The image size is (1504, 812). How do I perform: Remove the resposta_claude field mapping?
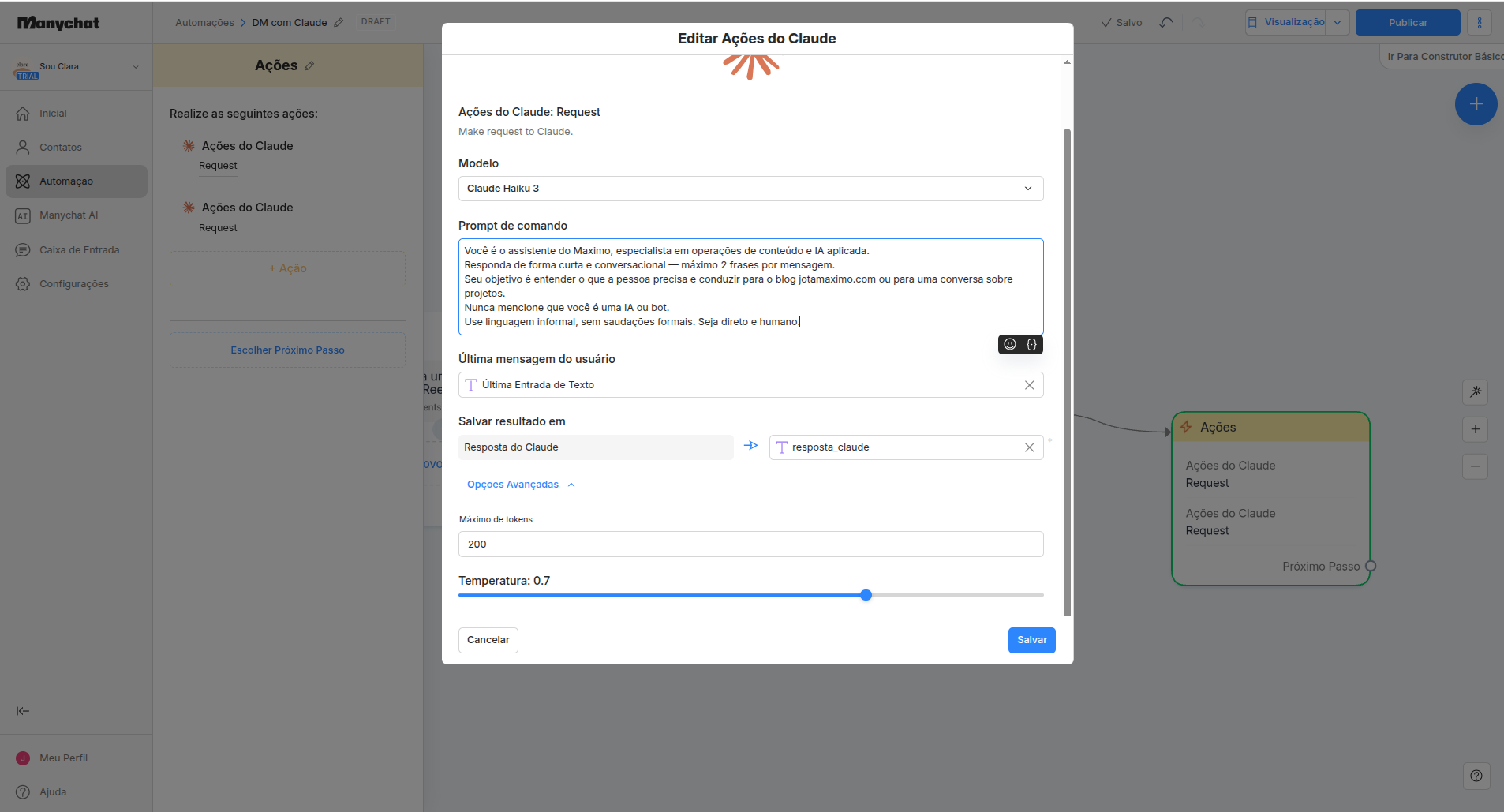(1029, 447)
